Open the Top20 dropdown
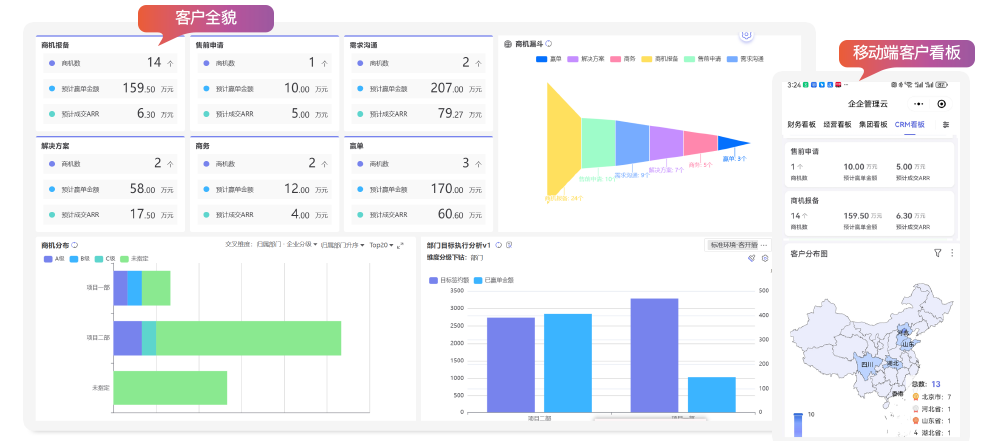1000x441 pixels. [380, 245]
